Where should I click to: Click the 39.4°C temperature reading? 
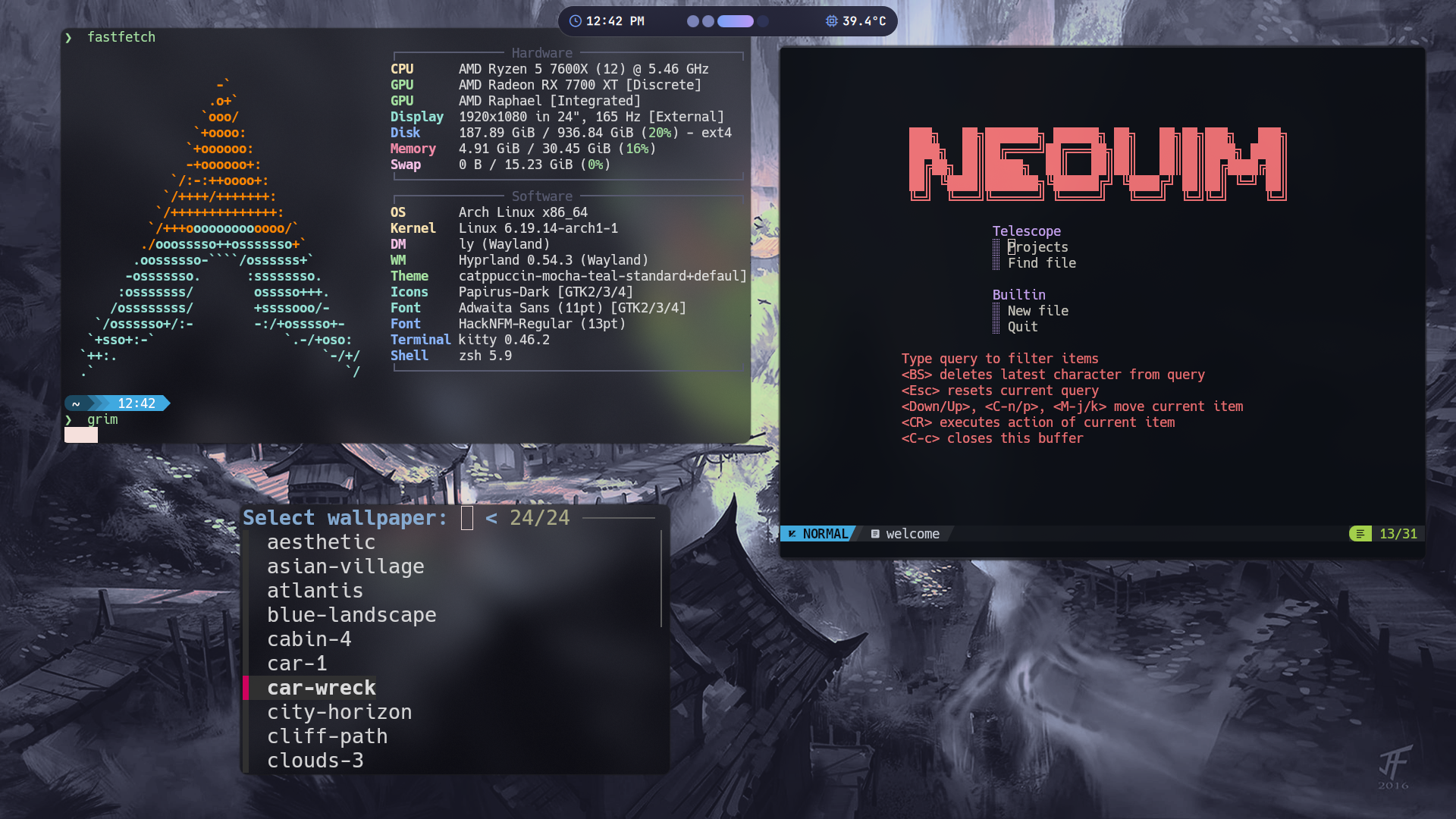coord(864,21)
